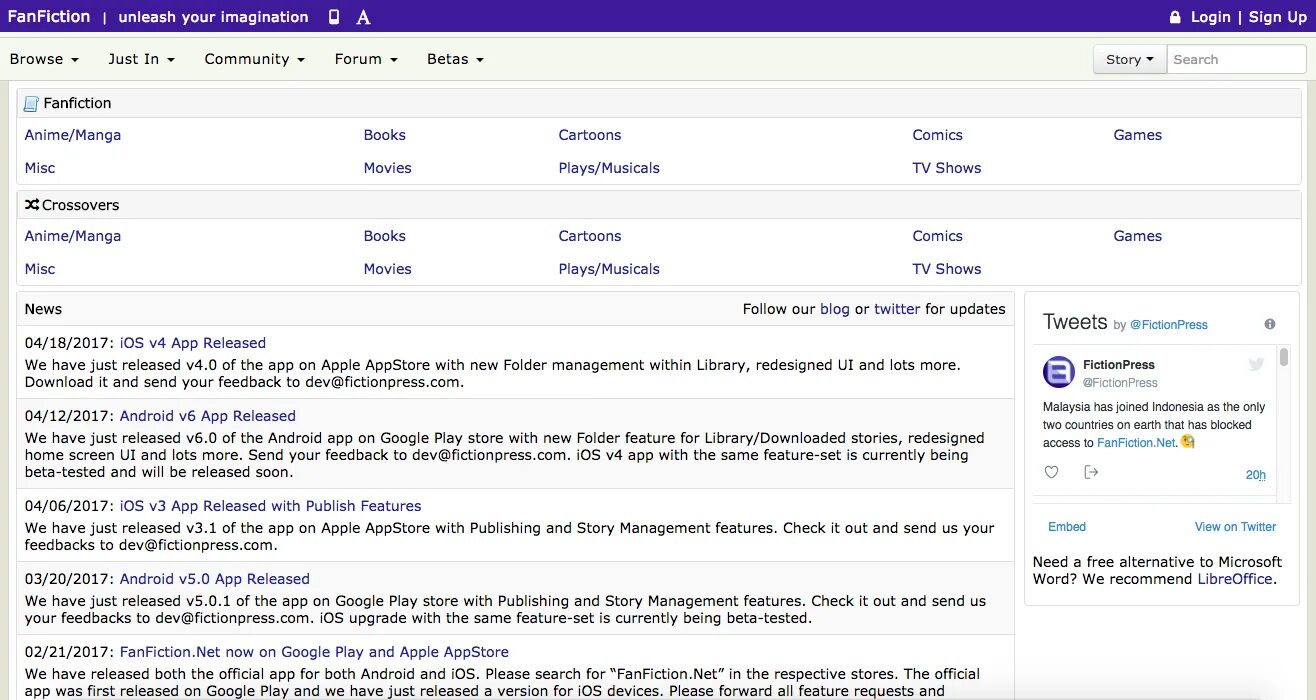Open the Betas dropdown menu
Screen dimensions: 1316x700
point(455,59)
